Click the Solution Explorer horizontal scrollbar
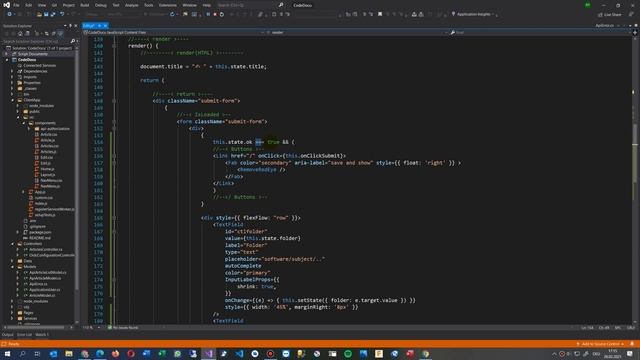 point(38,327)
